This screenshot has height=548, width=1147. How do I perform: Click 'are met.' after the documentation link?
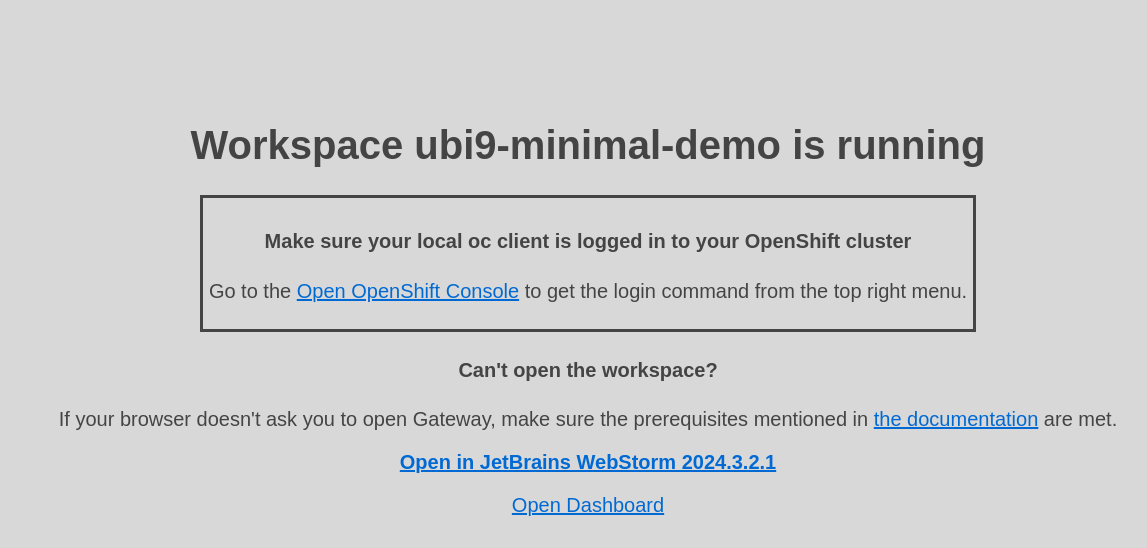[x=1080, y=419]
